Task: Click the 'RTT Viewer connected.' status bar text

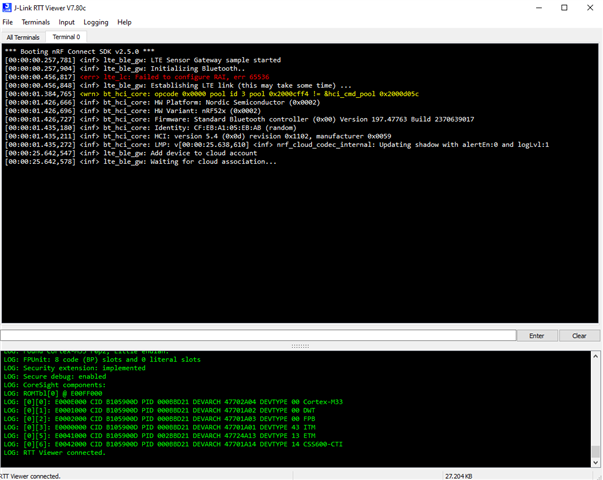Action: click(30, 476)
